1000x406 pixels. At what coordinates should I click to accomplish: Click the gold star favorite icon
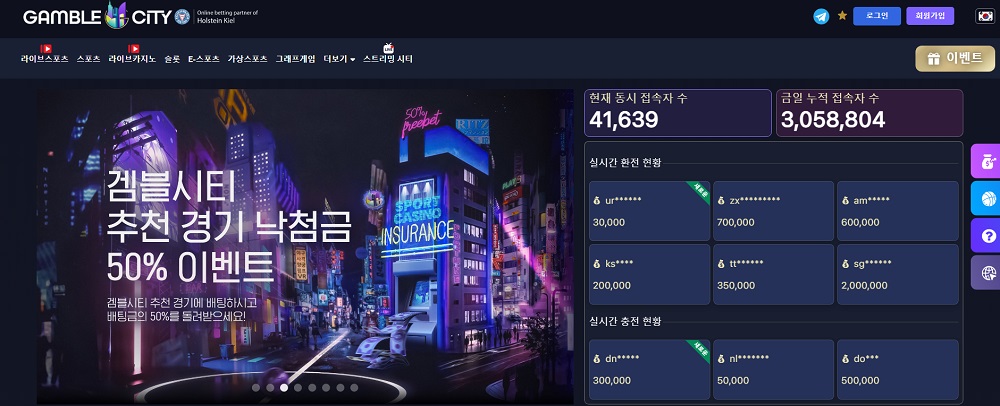(842, 15)
